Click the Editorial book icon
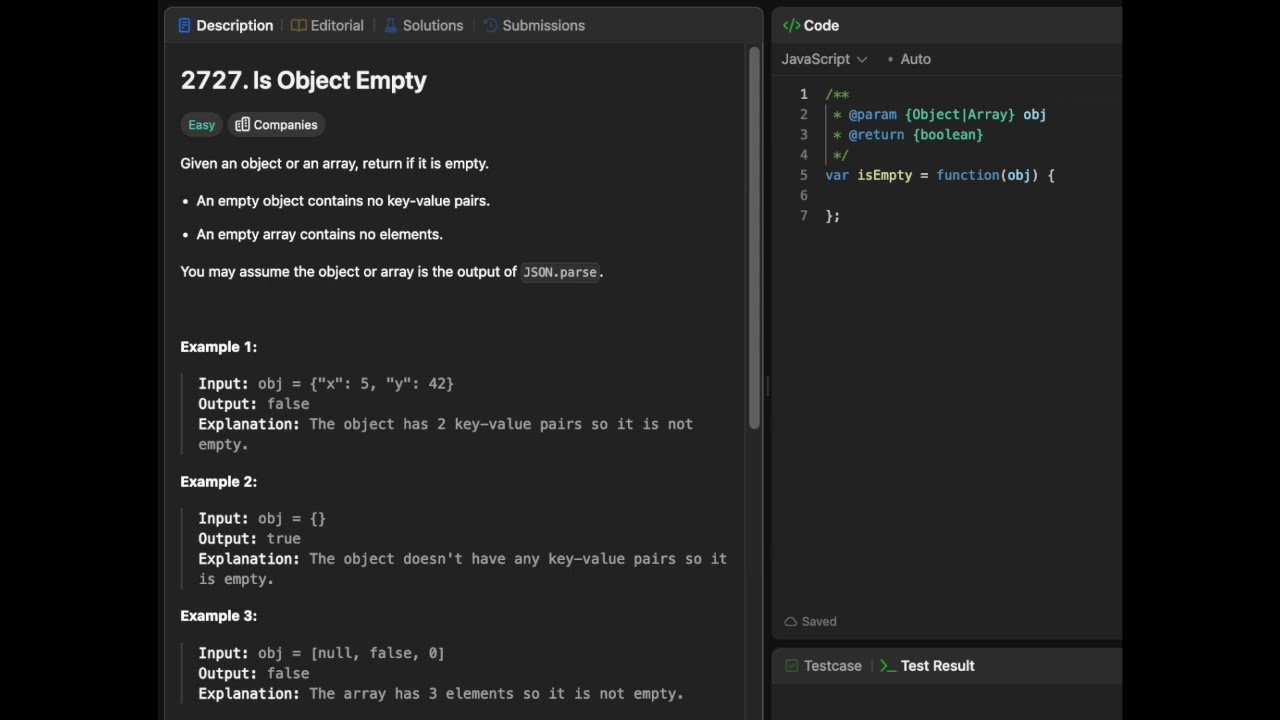Viewport: 1280px width, 720px height. click(298, 26)
